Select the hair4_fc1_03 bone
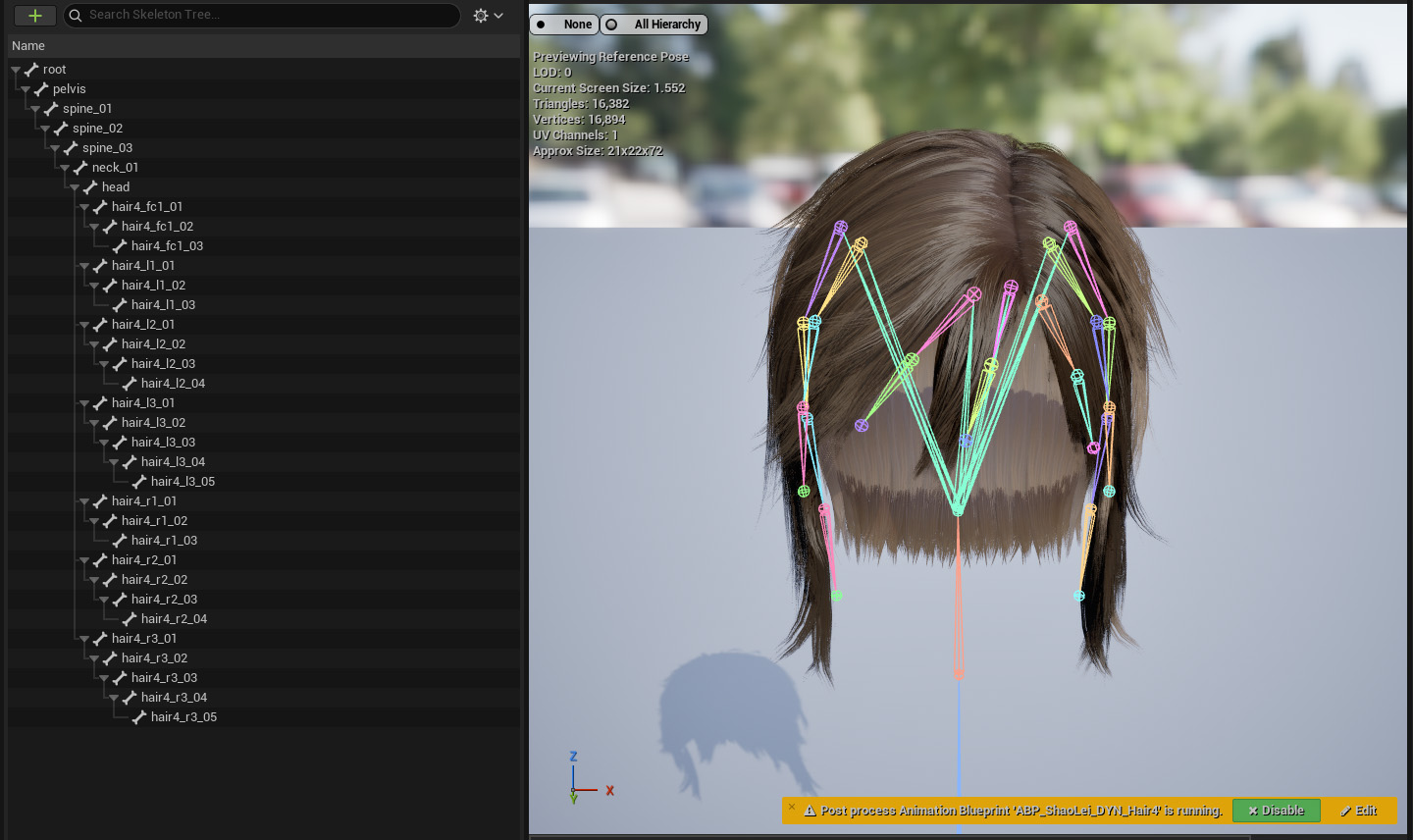The height and width of the screenshot is (840, 1413). 167,246
